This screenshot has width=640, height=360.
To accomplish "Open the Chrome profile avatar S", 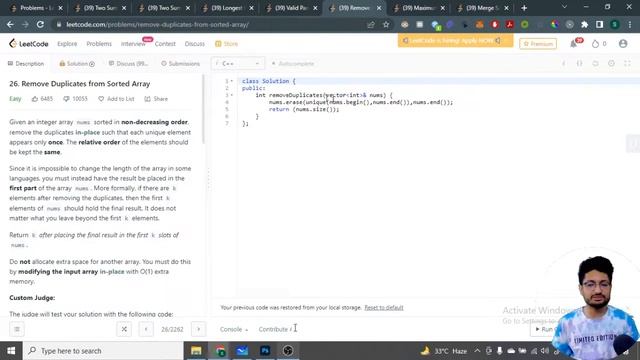I will tap(614, 24).
